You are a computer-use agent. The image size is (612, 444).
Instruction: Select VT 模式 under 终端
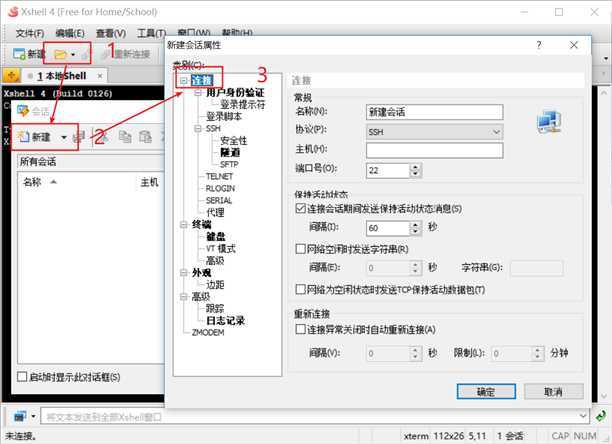tap(221, 249)
